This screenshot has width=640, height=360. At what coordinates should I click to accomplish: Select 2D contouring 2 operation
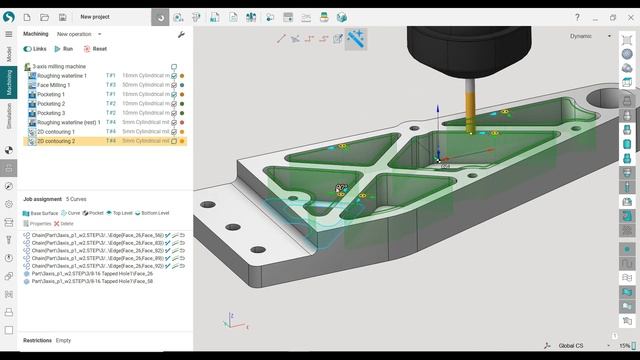pyautogui.click(x=105, y=141)
